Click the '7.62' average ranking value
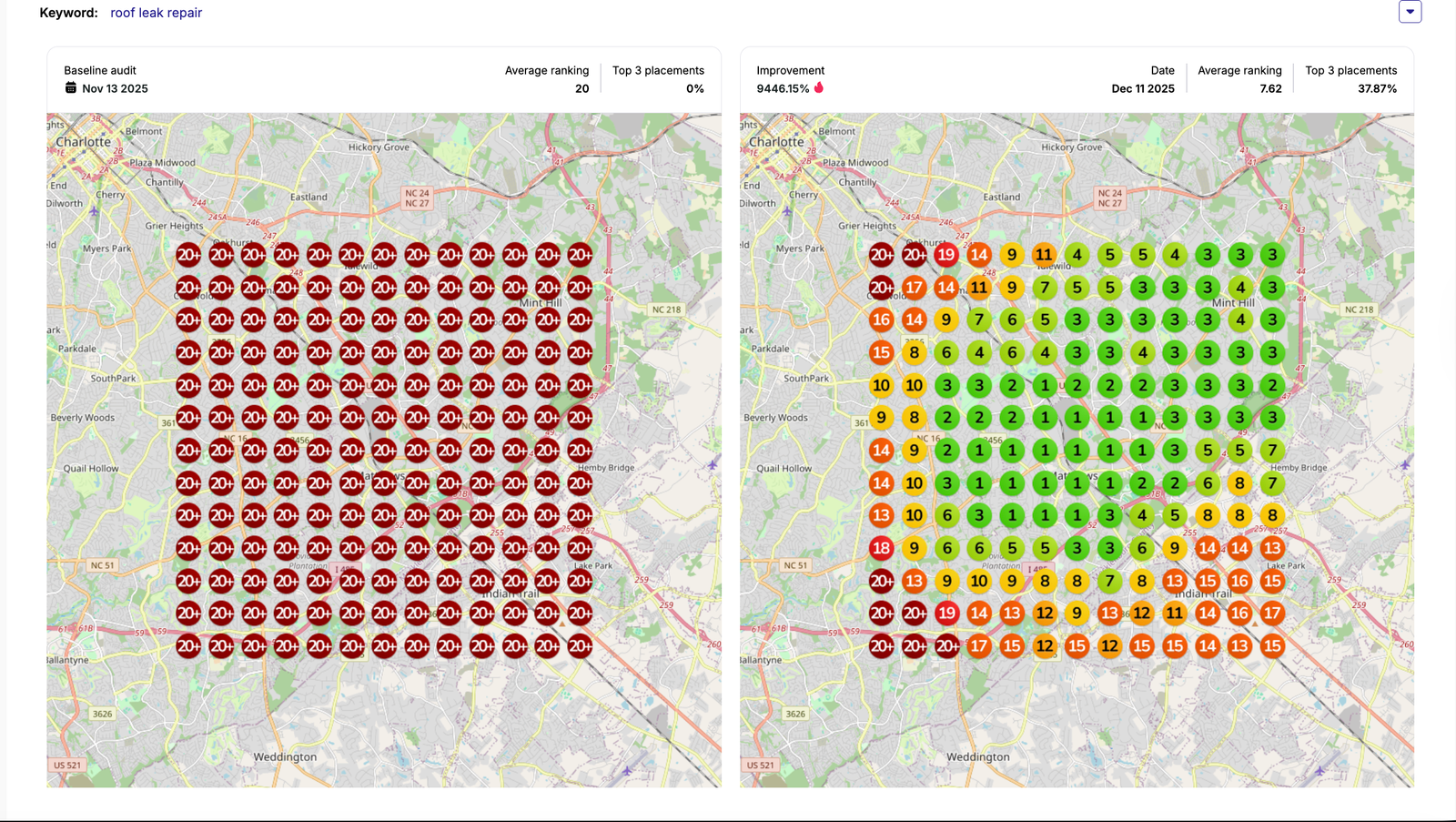The height and width of the screenshot is (822, 1456). [1270, 88]
